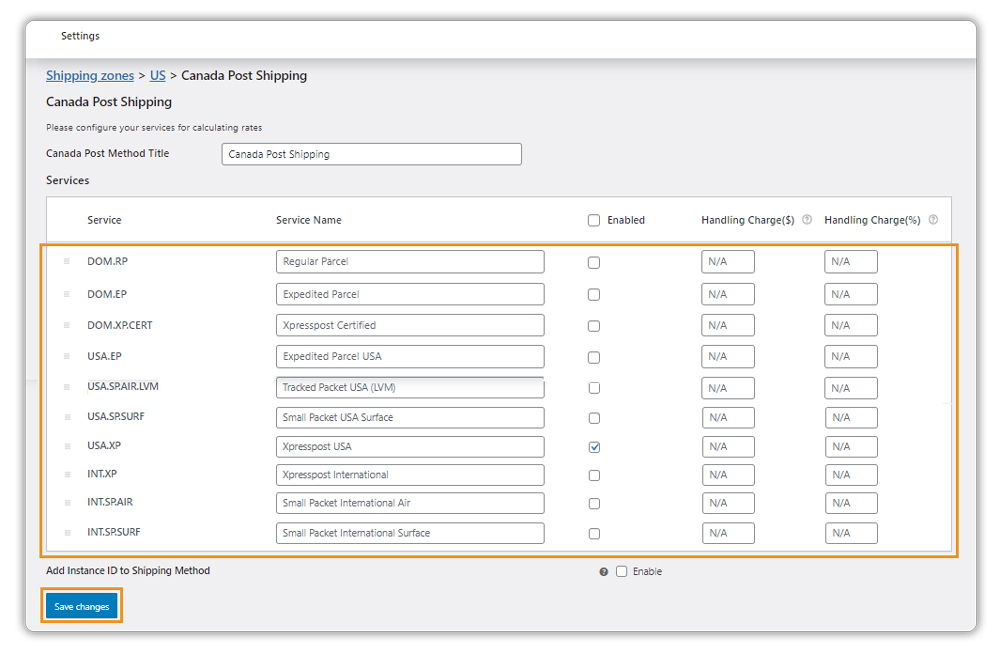Enable the Xpresspost International checkbox

(594, 475)
